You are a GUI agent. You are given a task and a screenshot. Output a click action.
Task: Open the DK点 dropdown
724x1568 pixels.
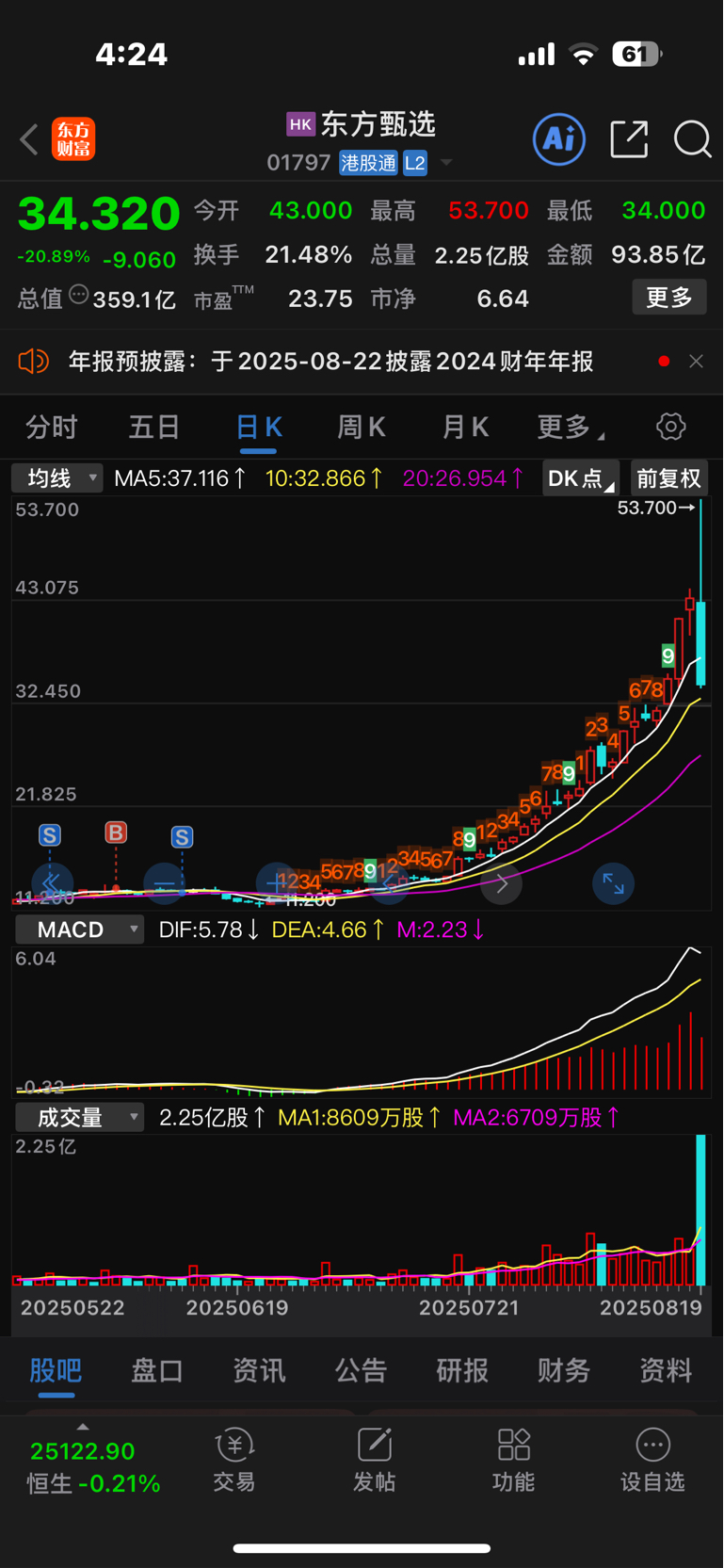point(581,478)
